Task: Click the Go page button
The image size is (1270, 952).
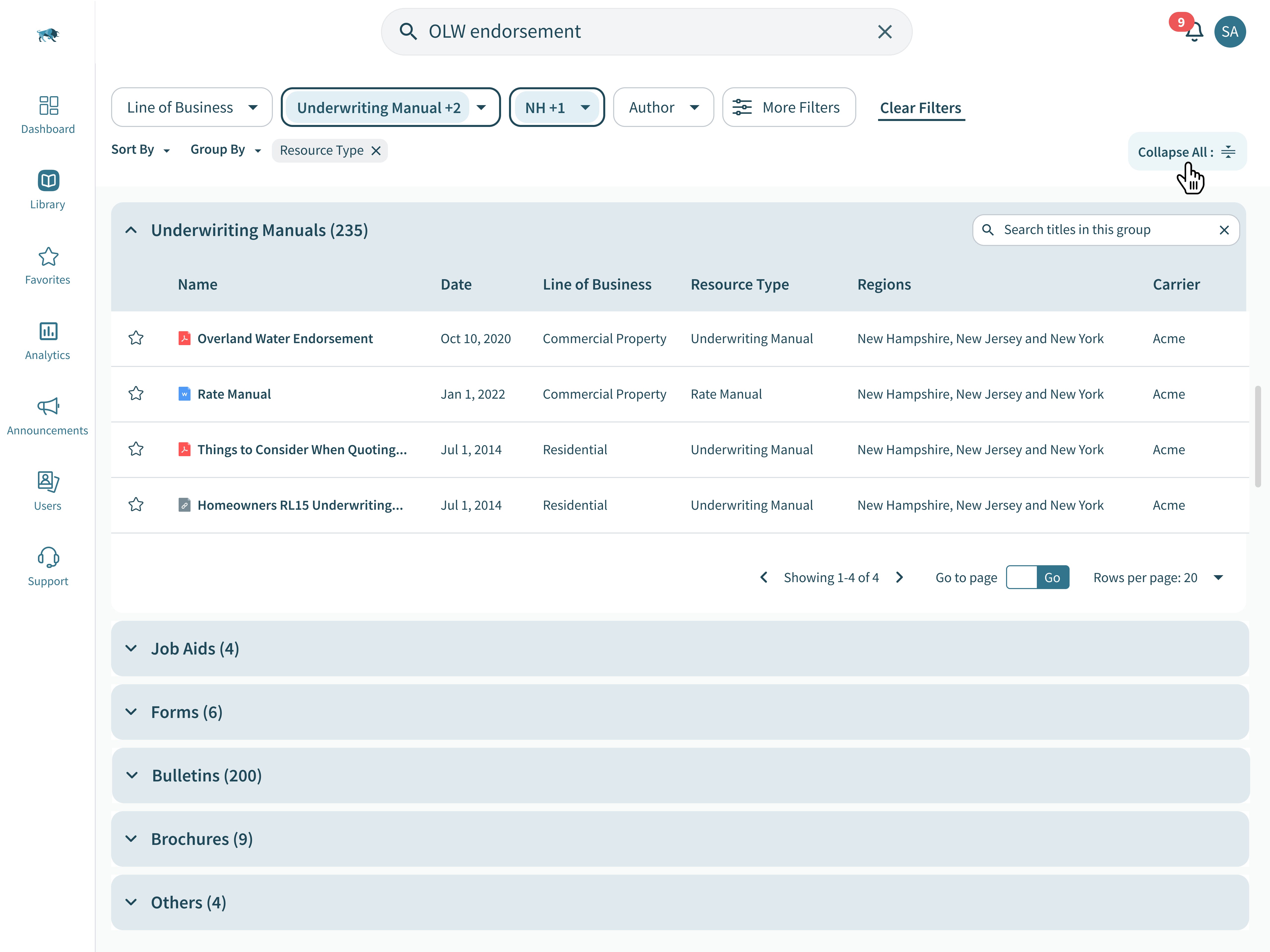Action: tap(1052, 577)
